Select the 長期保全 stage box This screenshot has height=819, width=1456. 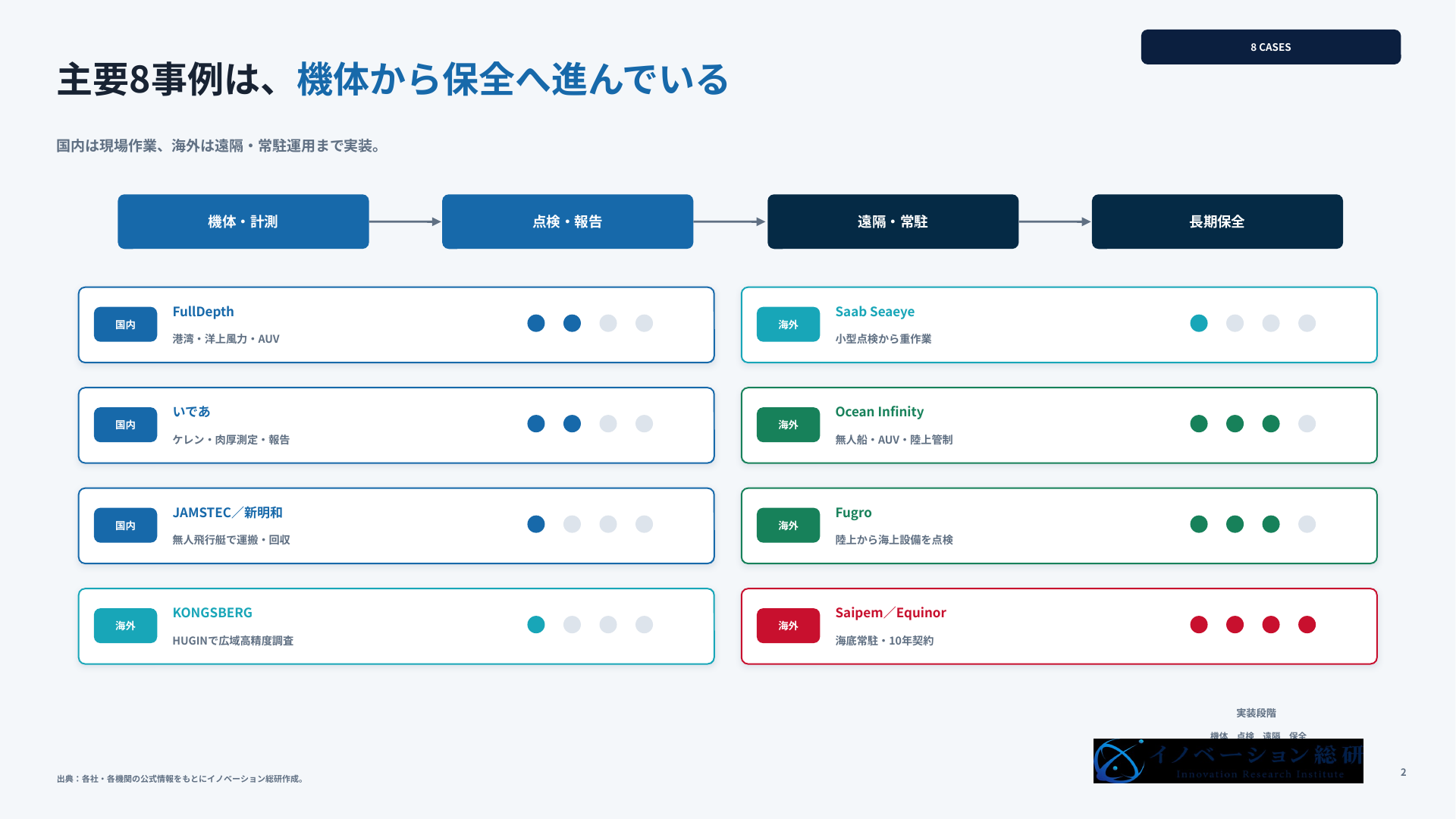pos(1217,221)
